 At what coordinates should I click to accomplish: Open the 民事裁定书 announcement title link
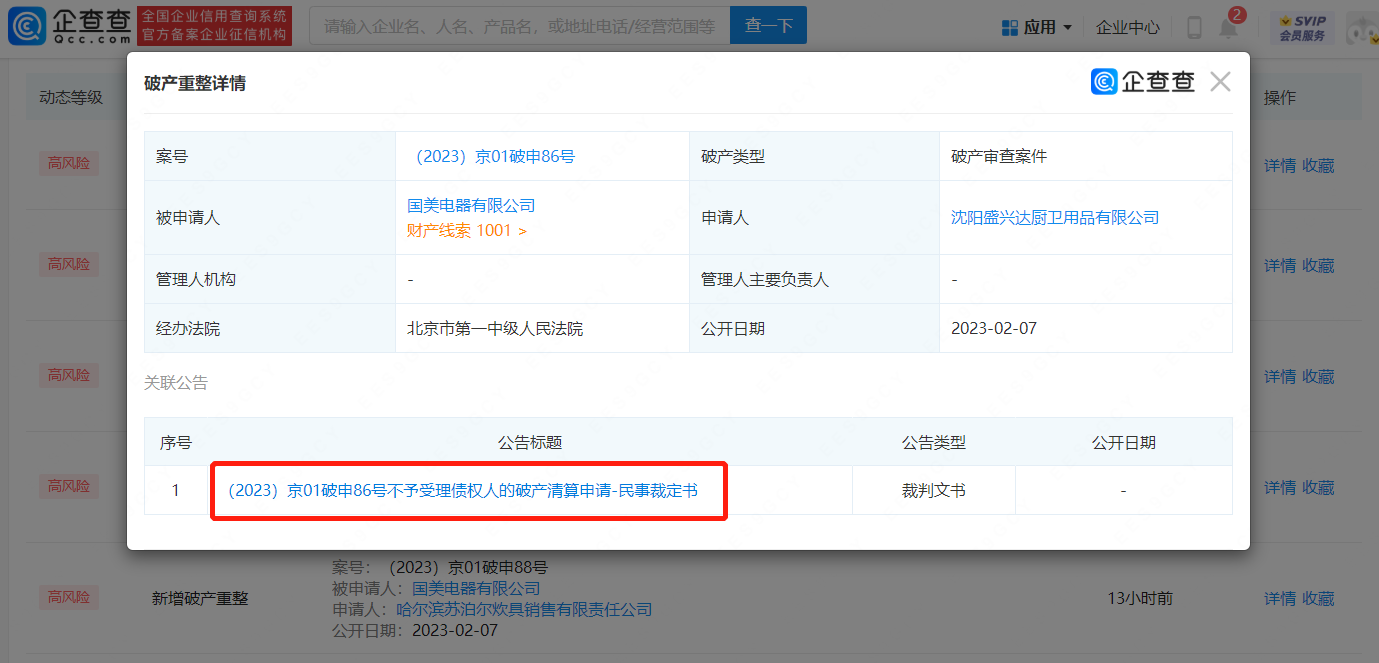coord(462,491)
